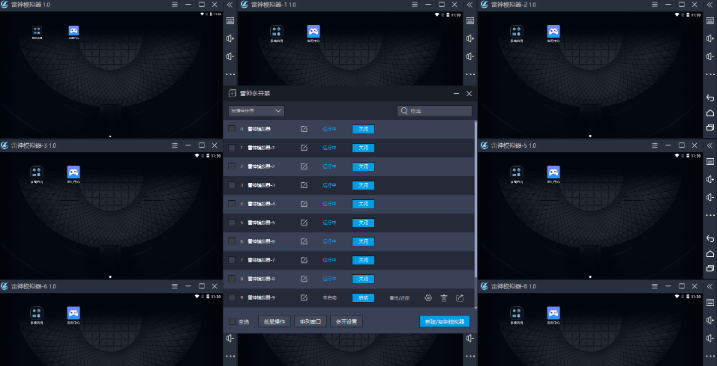
Task: Click blue start (启动) button for 雷电模拟器-9
Action: (x=363, y=298)
